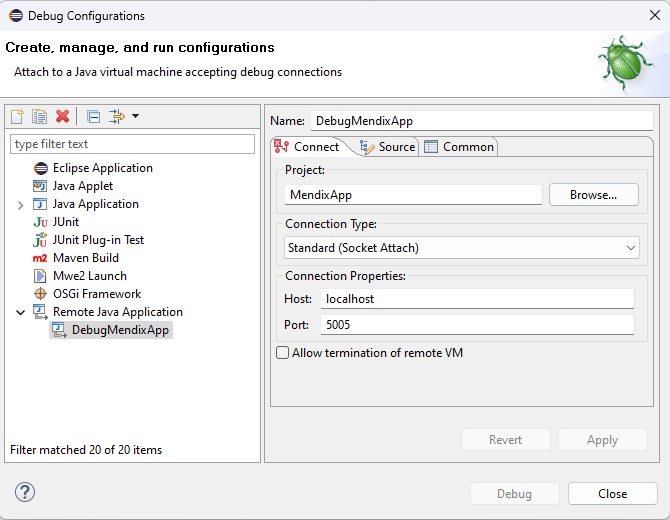Switch to the Source tab
The image size is (670, 520).
(387, 147)
